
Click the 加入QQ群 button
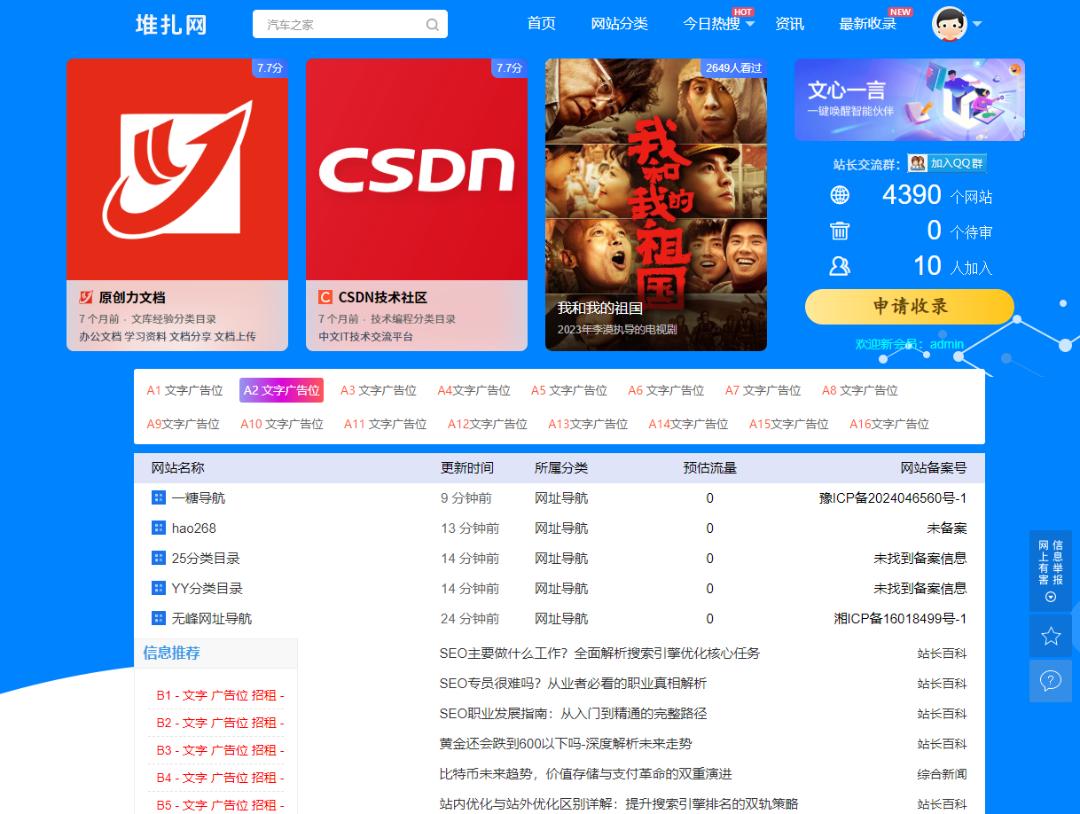pyautogui.click(x=947, y=163)
